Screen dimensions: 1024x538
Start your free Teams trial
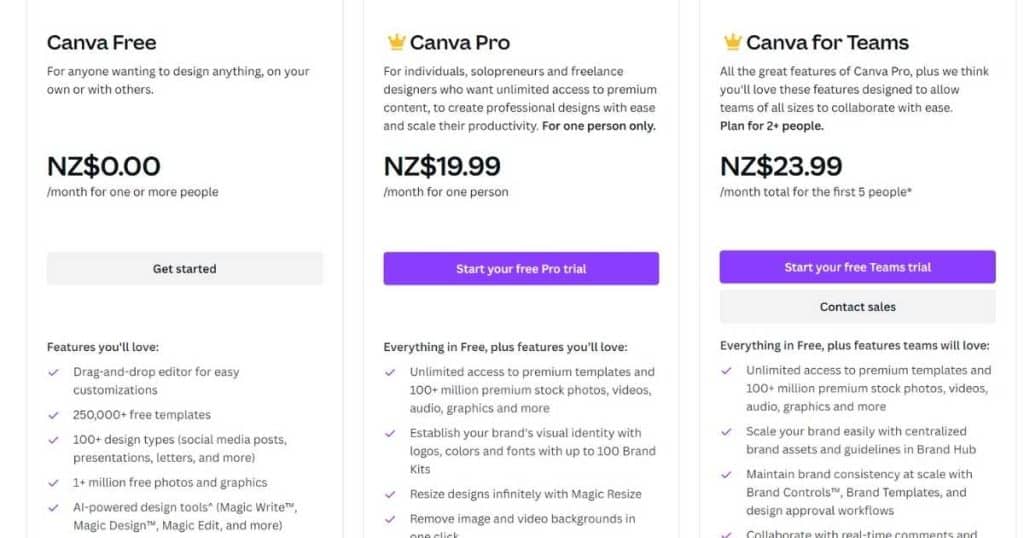coord(857,267)
